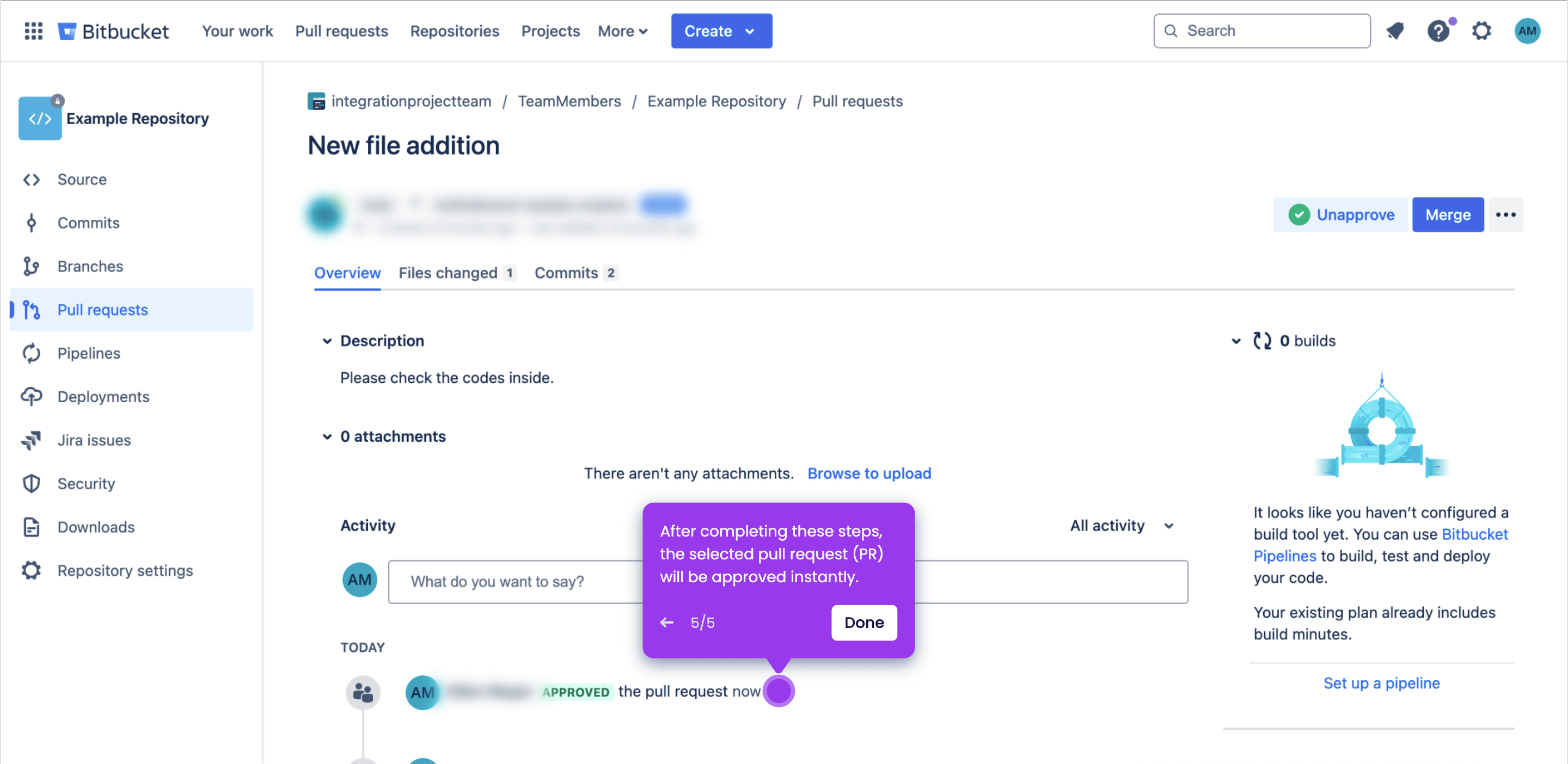The width and height of the screenshot is (1568, 764).
Task: Click the Pipelines circular arrow icon
Action: 32,353
